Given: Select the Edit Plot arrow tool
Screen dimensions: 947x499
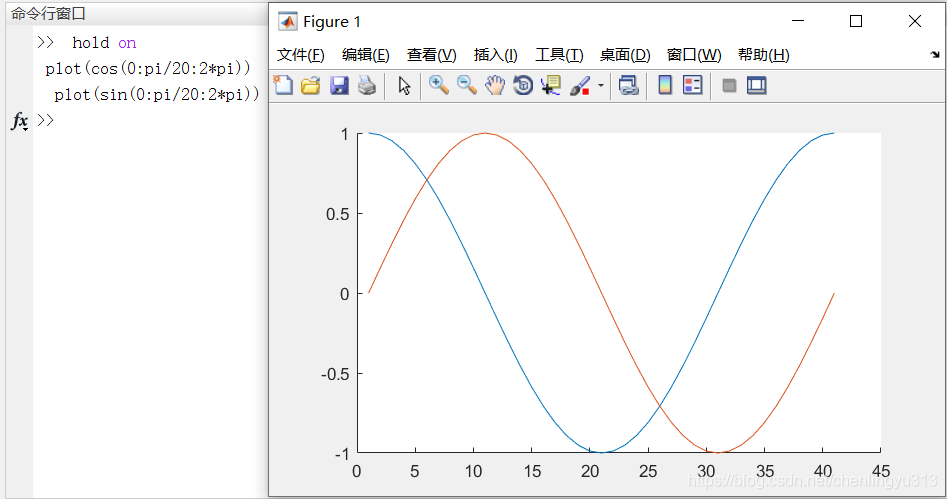Looking at the screenshot, I should point(404,85).
